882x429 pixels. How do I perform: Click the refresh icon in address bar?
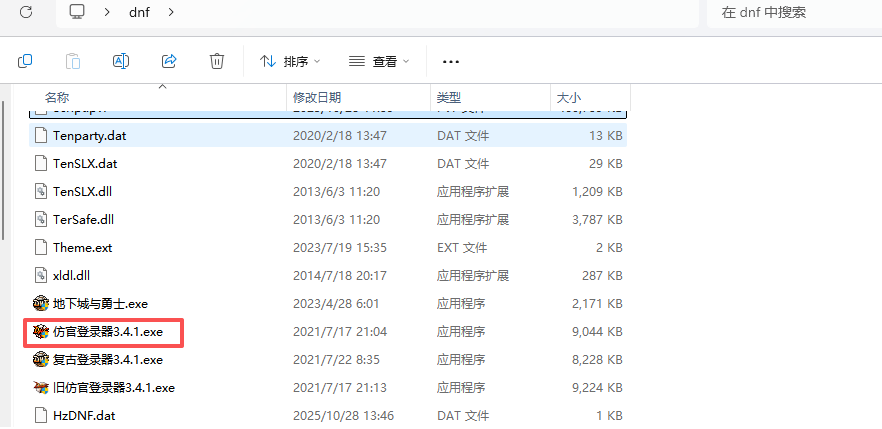tap(25, 12)
